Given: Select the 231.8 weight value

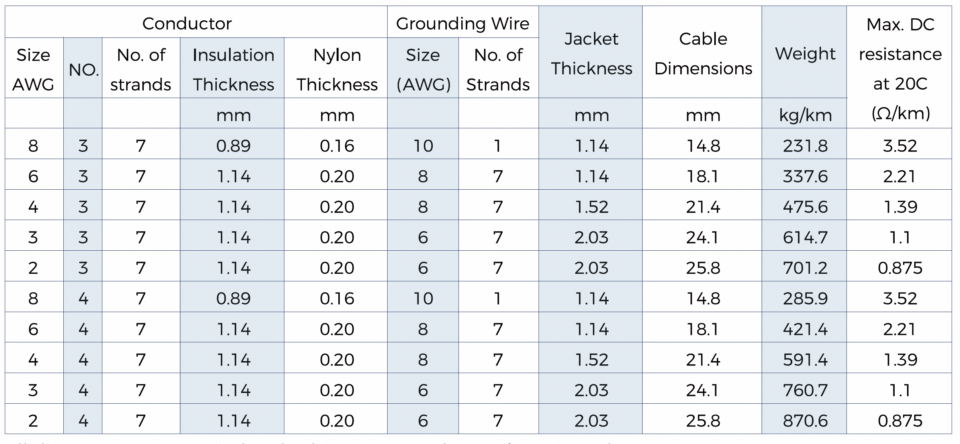Looking at the screenshot, I should (x=804, y=146).
